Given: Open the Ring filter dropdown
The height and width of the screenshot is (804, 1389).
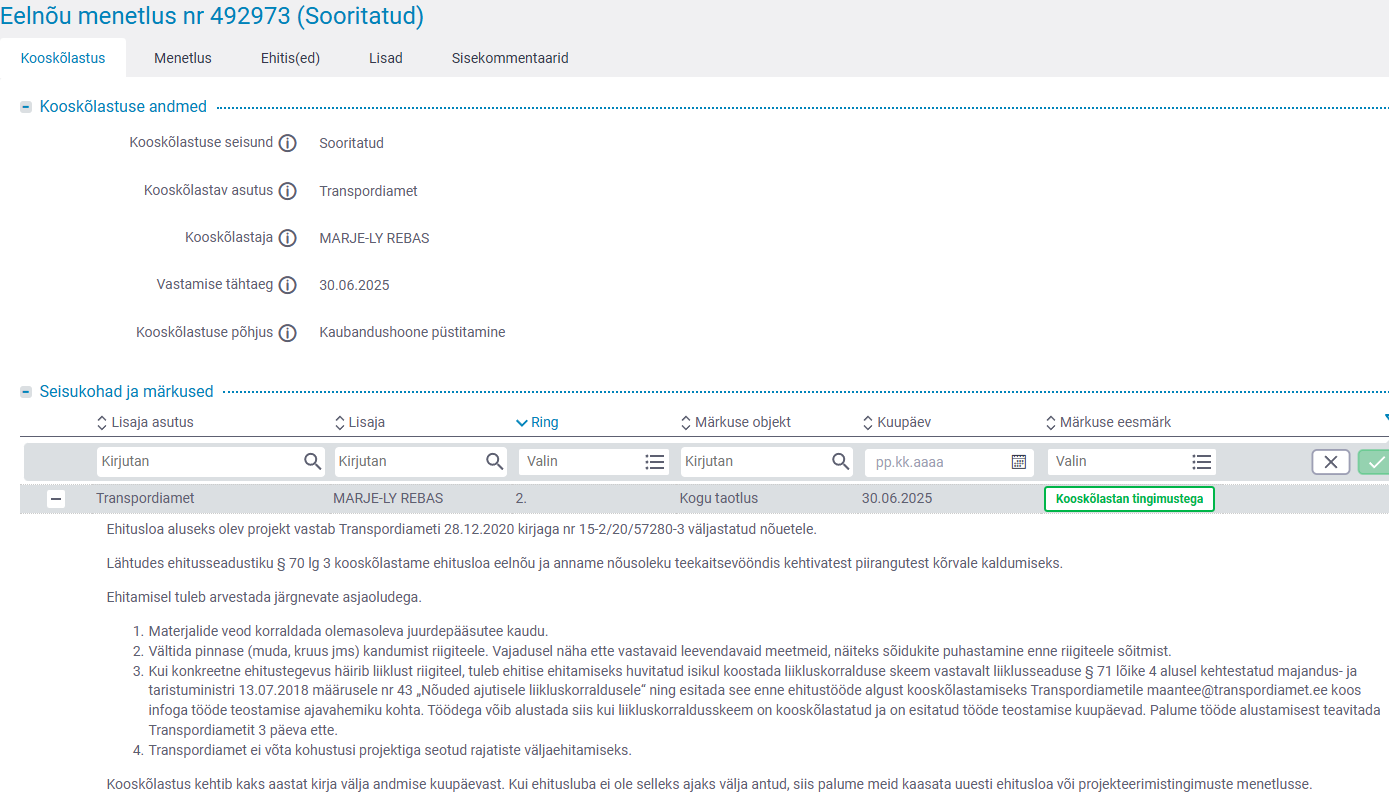Looking at the screenshot, I should 592,461.
